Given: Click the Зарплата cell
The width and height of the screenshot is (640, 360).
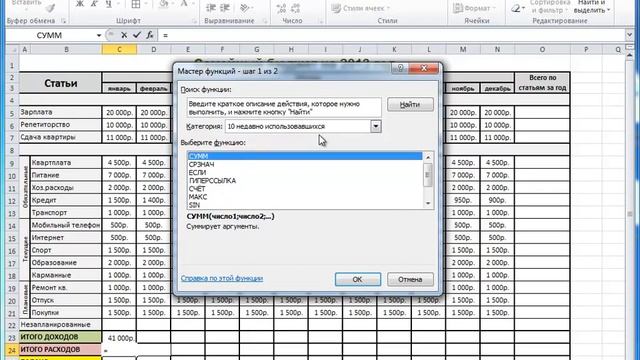Looking at the screenshot, I should tap(60, 112).
